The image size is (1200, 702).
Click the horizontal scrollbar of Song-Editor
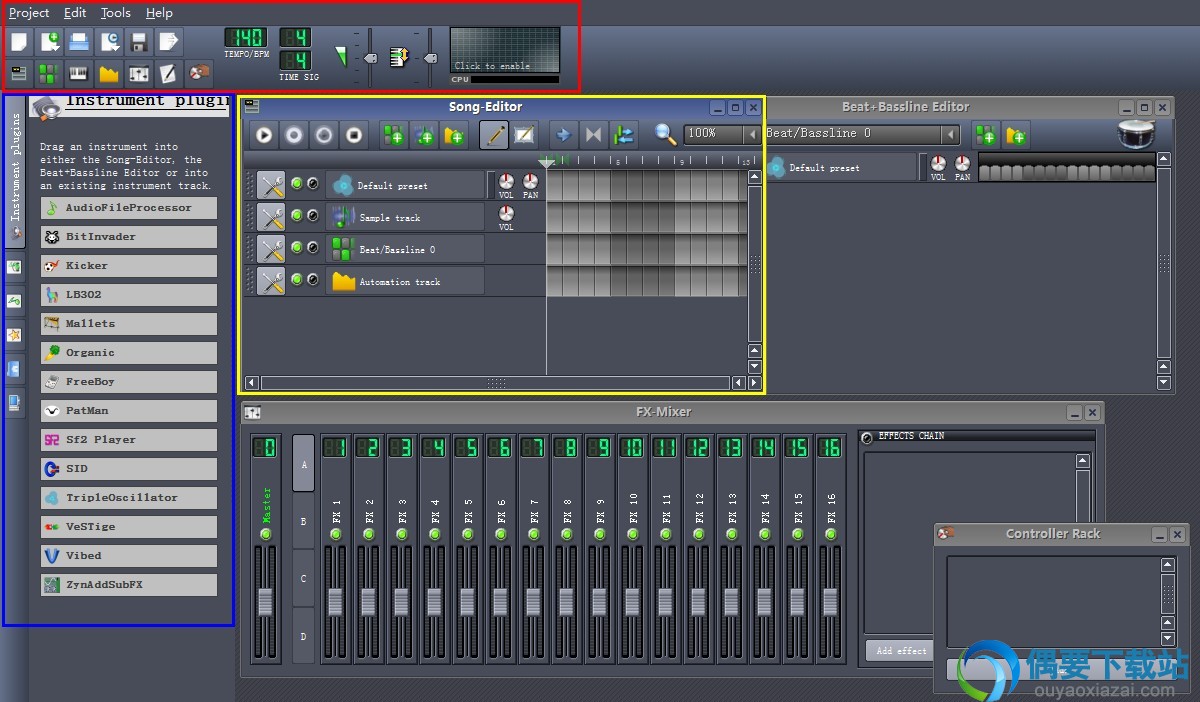[x=496, y=383]
